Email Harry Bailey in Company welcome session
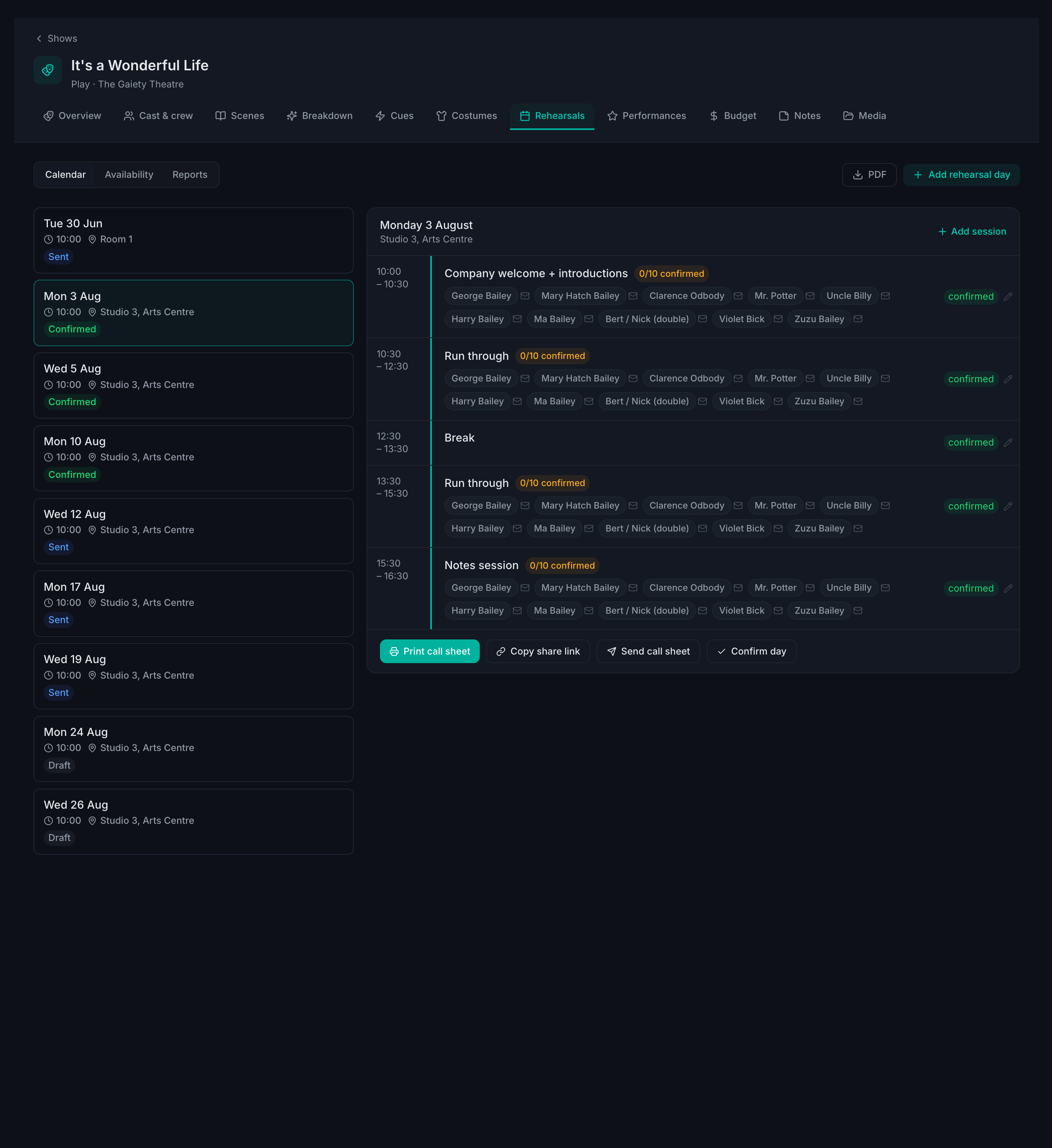Screen dimensions: 1052x1148 pos(517,319)
